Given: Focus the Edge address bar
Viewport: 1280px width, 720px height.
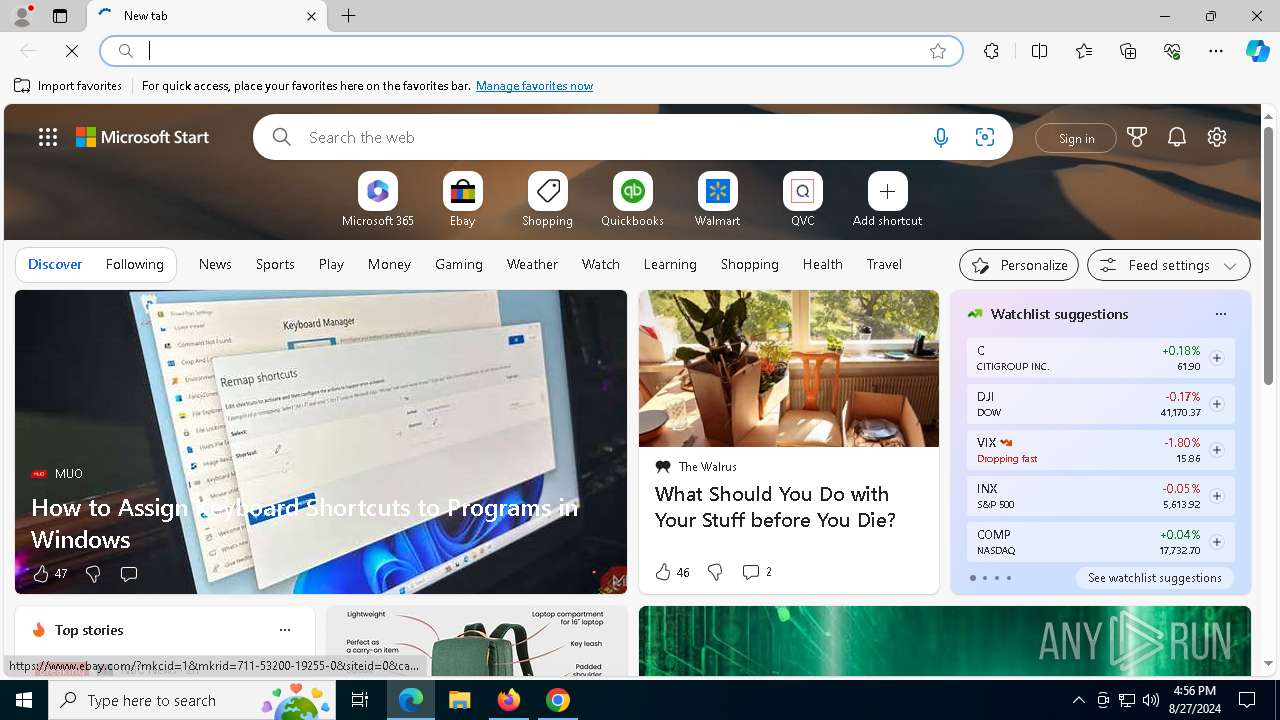Looking at the screenshot, I should click(530, 51).
